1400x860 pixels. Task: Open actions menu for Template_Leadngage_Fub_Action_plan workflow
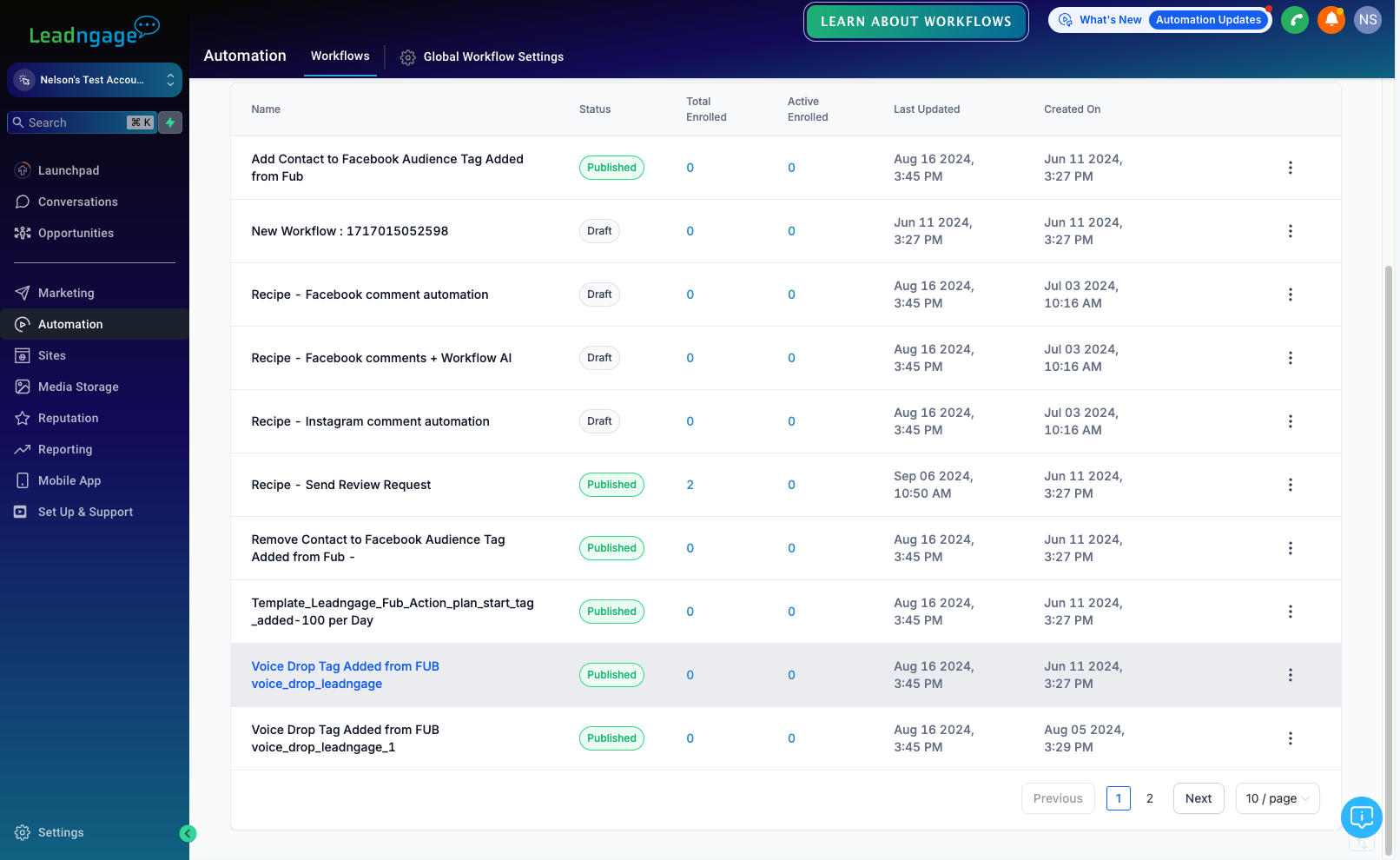(1291, 612)
